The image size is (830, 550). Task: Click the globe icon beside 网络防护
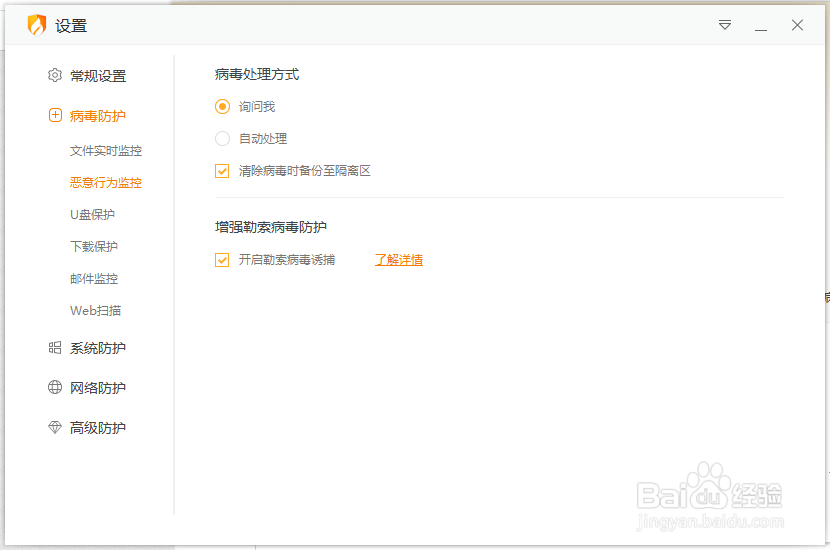pyautogui.click(x=55, y=387)
